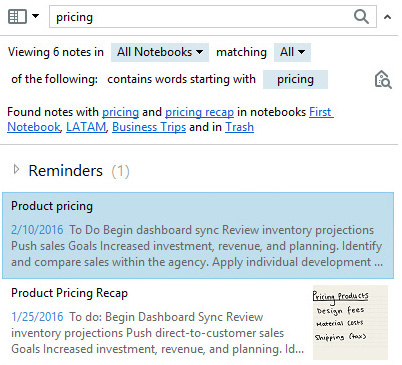Expand the Reminders section triangle
402x365 pixels.
click(16, 170)
